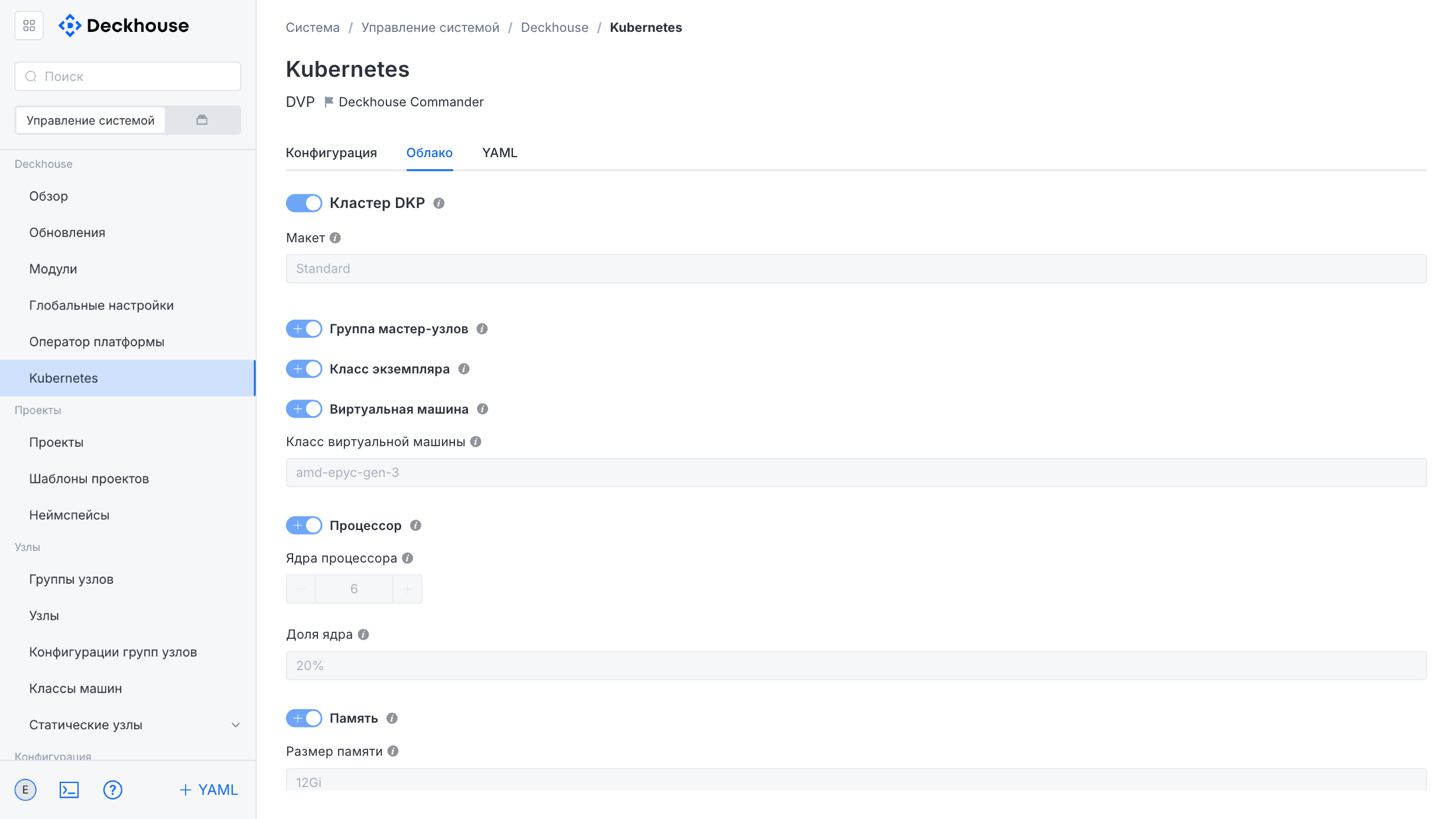Toggle the Класс экземпляра switch
Screen dimensions: 1456x819
point(304,369)
